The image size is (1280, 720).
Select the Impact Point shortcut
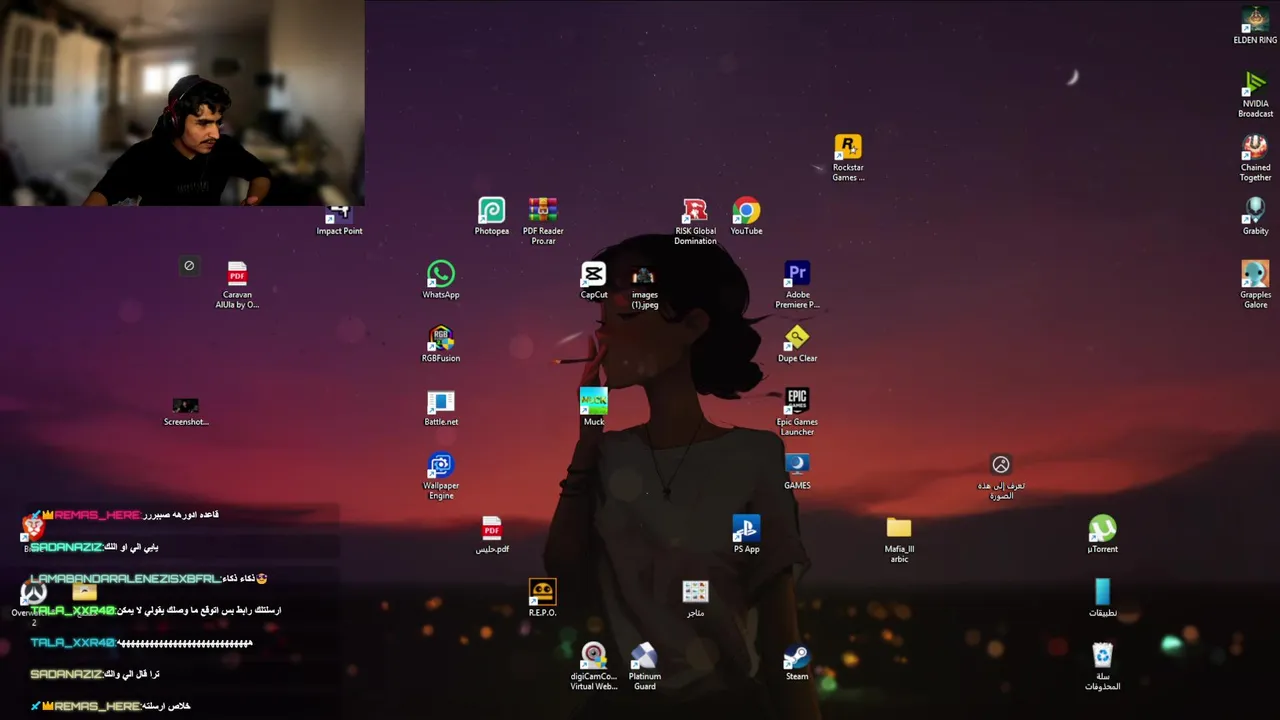(339, 221)
